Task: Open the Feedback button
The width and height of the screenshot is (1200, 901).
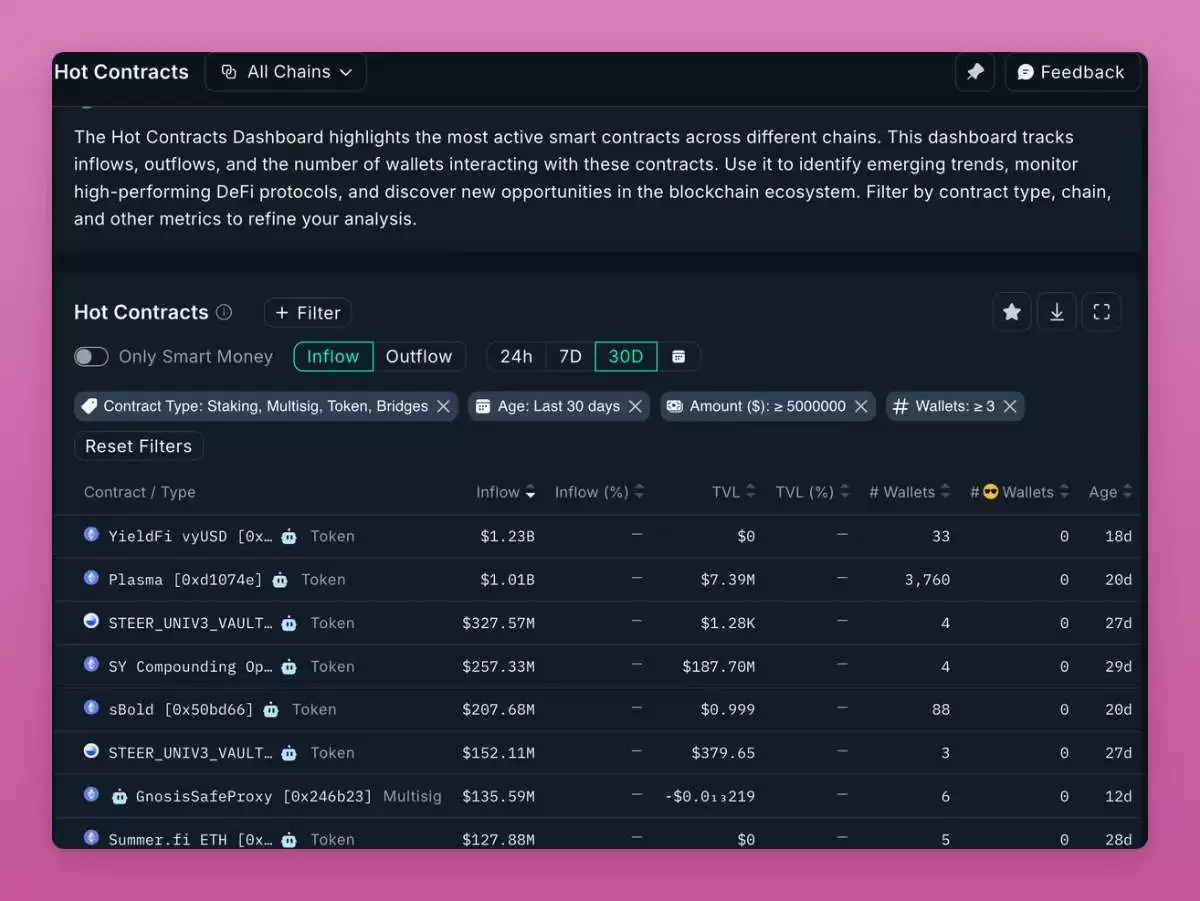Action: pyautogui.click(x=1072, y=72)
